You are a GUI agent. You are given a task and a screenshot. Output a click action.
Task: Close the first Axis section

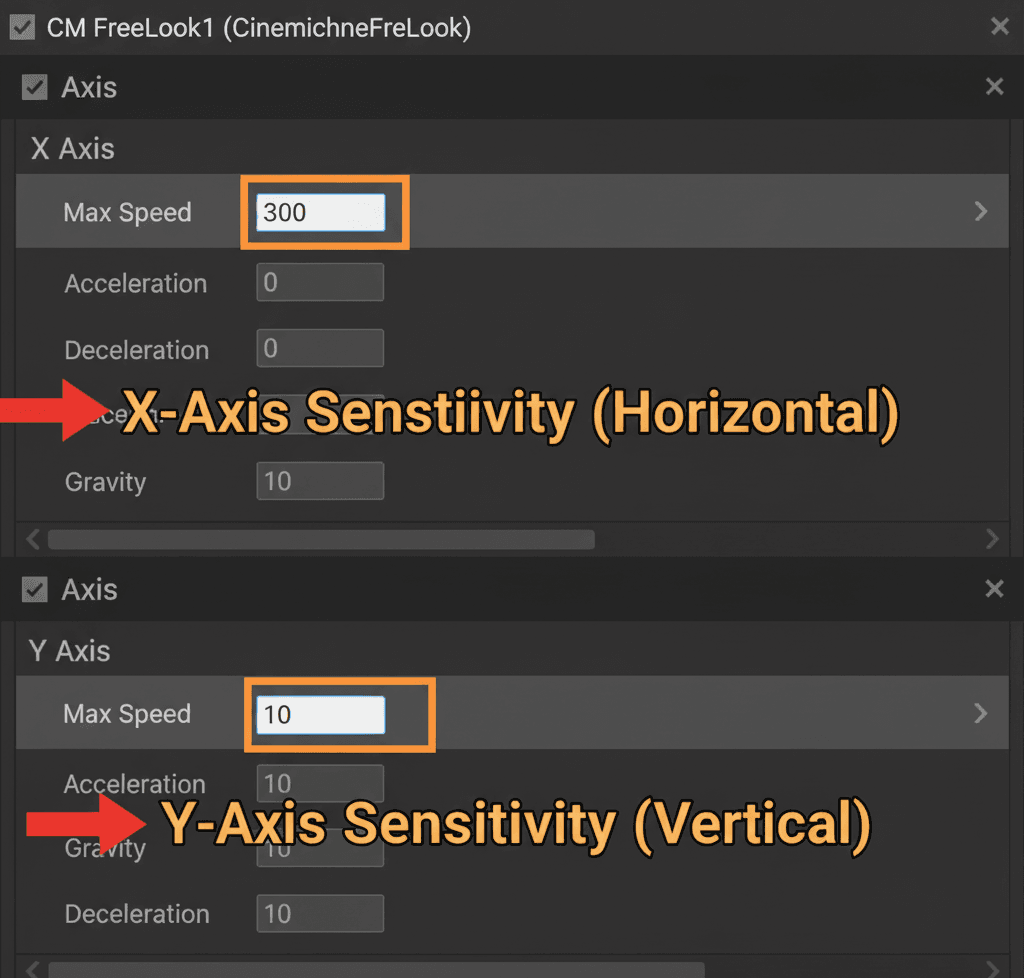994,88
